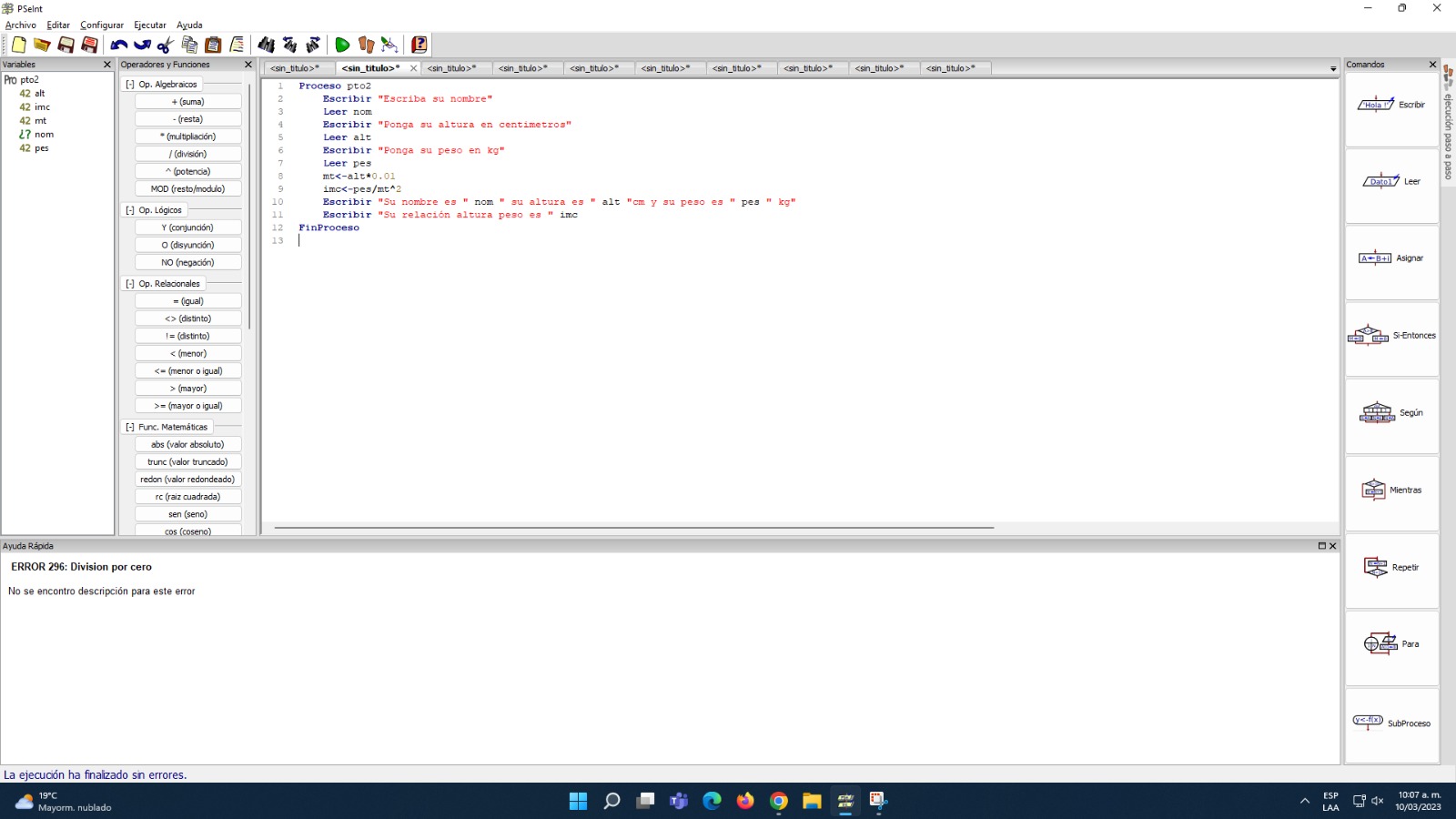Insert the NO (negación) operator

coord(188,263)
